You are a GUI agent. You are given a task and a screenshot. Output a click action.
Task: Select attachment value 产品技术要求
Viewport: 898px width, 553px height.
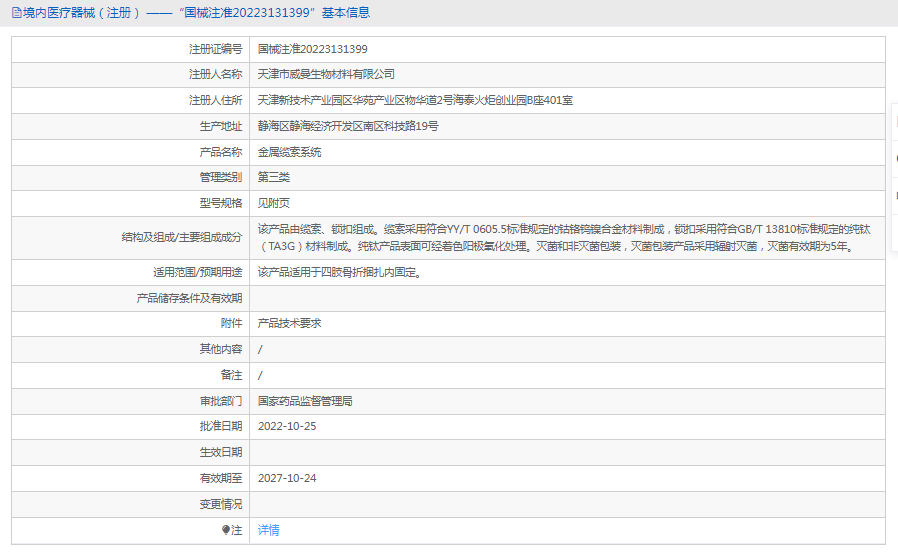pos(289,323)
